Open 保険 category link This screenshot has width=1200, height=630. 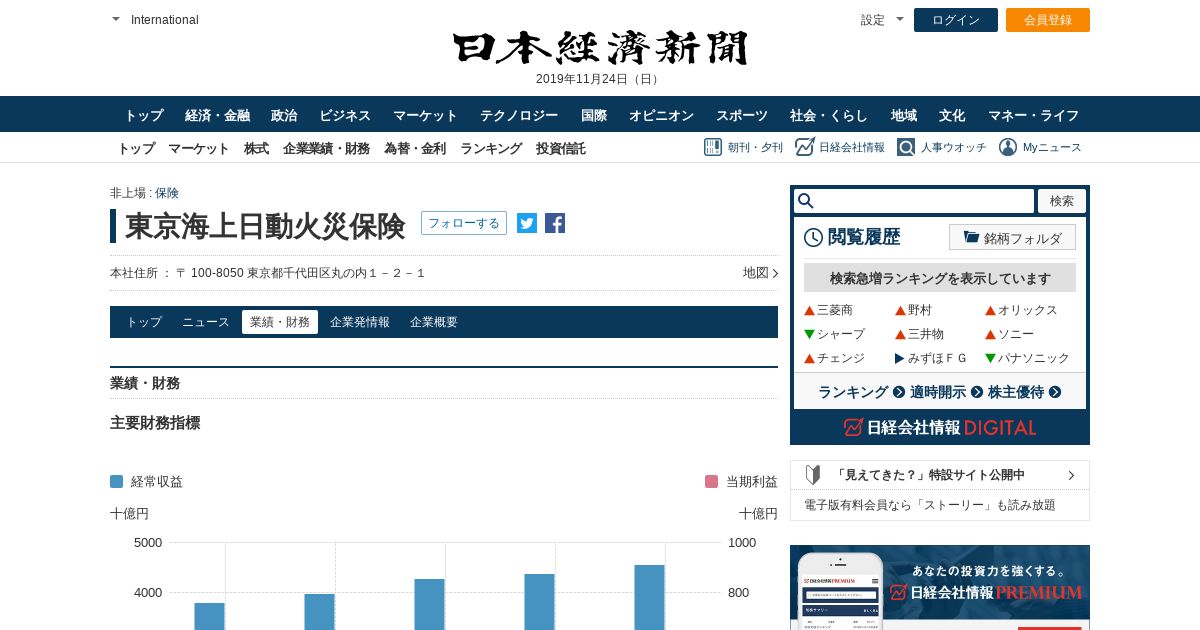click(167, 193)
